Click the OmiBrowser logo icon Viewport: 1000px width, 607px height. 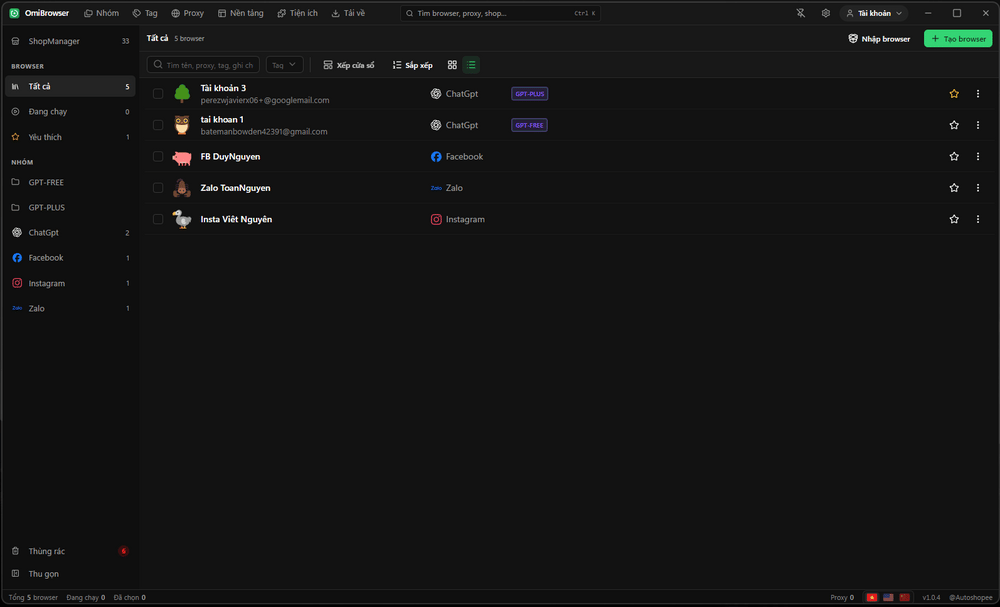pyautogui.click(x=14, y=13)
